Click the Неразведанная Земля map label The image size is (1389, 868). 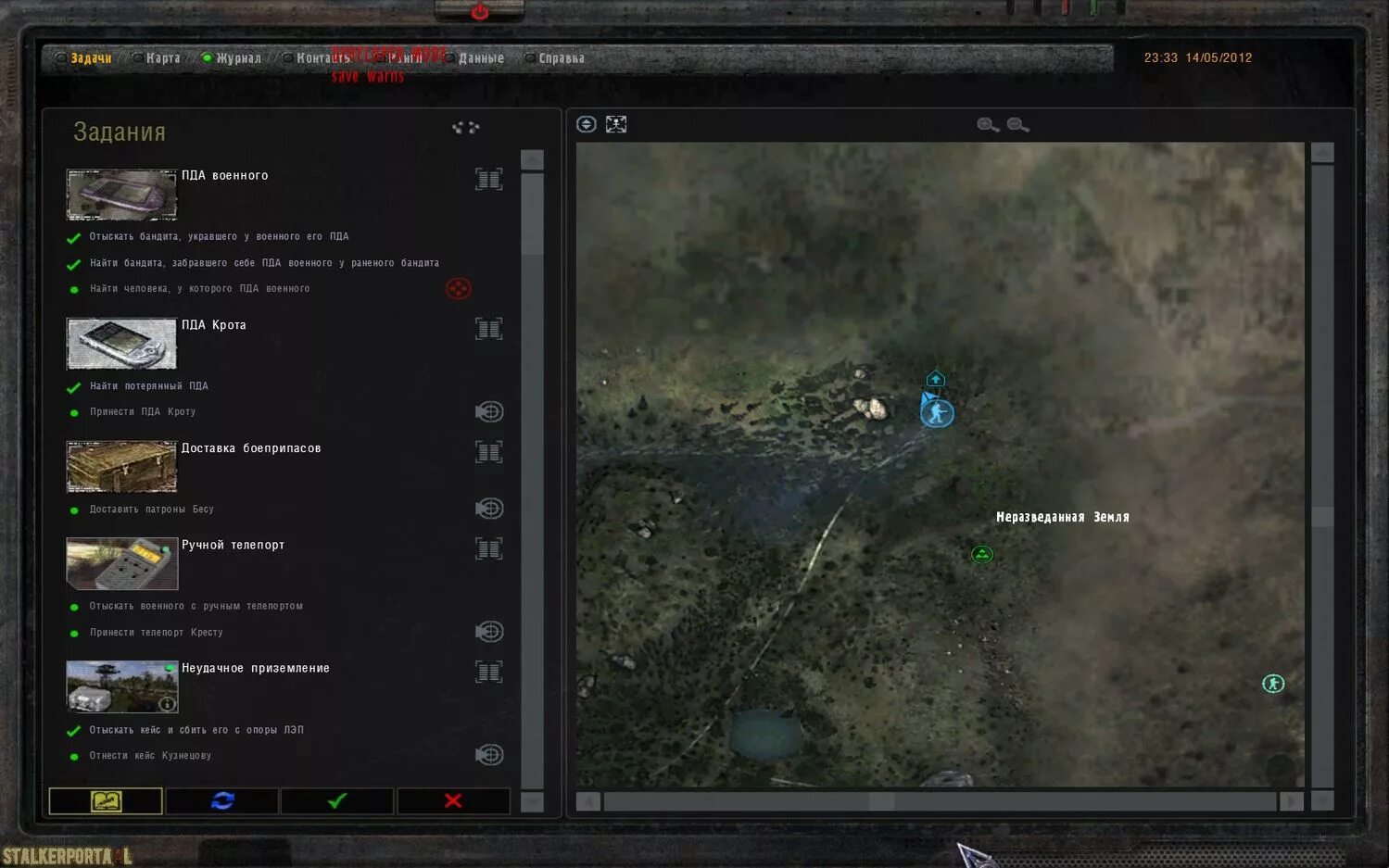coord(1063,517)
